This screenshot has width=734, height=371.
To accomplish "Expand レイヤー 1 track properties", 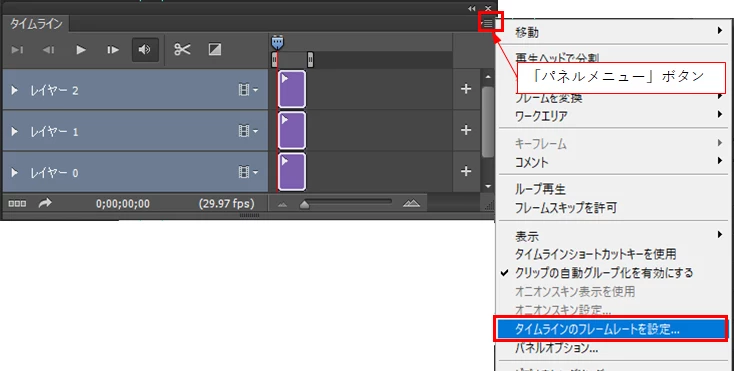I will [x=15, y=131].
